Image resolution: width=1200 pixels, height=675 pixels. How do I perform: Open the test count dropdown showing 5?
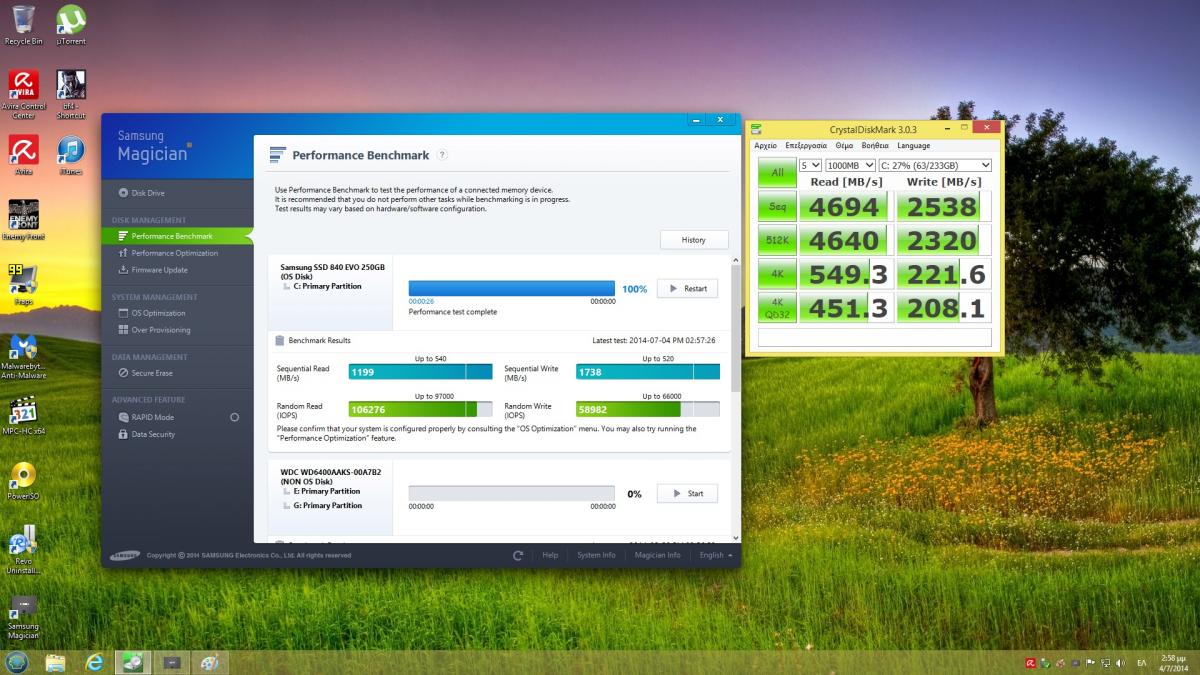810,165
